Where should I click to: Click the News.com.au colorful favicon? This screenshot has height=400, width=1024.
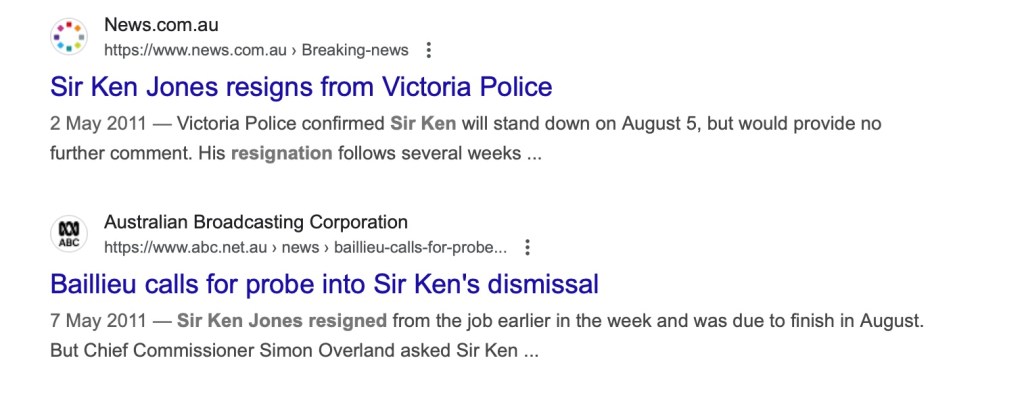click(69, 37)
